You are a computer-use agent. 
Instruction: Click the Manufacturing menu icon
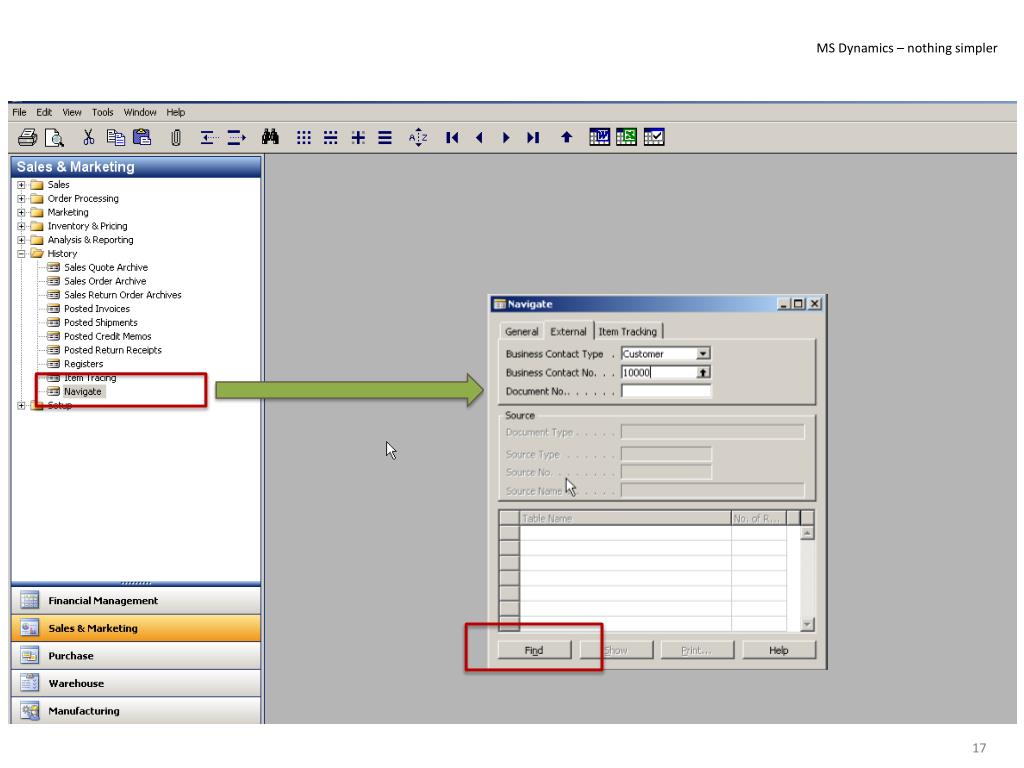pyautogui.click(x=29, y=710)
